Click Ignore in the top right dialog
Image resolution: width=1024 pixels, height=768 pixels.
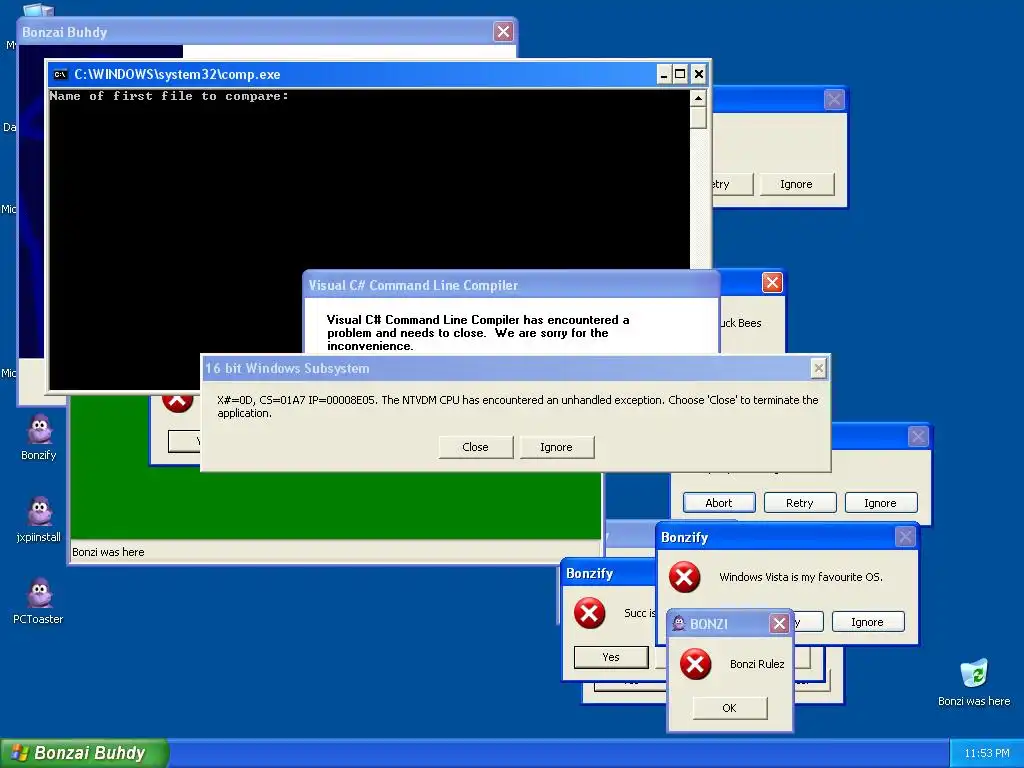click(x=797, y=184)
